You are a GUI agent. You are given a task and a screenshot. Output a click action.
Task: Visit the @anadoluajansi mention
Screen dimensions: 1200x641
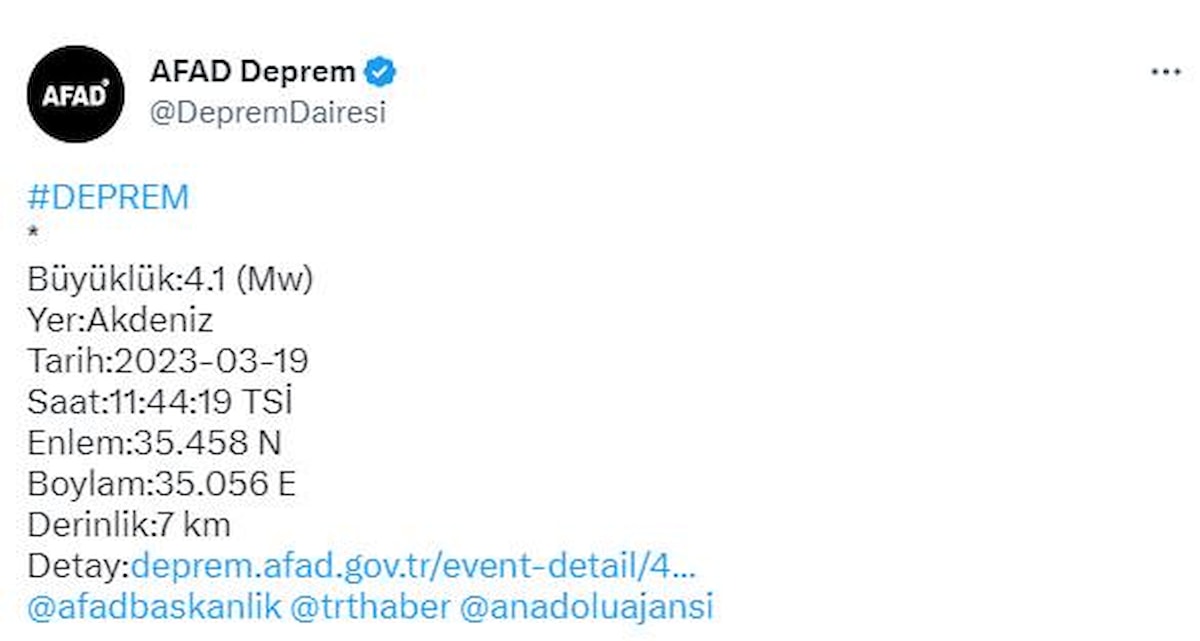pyautogui.click(x=586, y=607)
